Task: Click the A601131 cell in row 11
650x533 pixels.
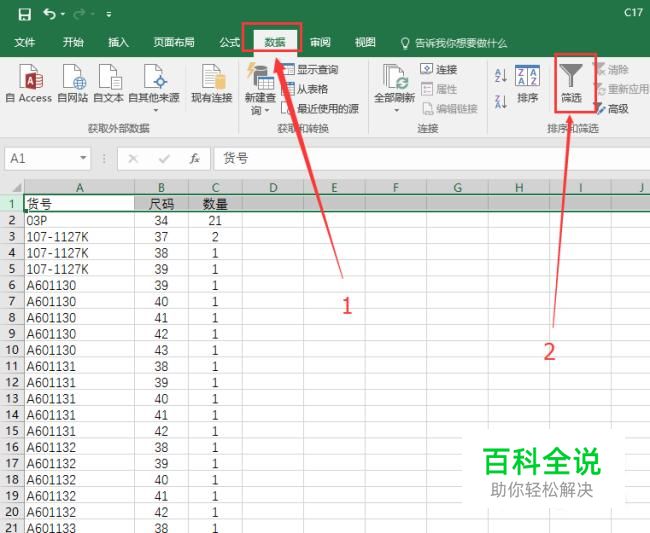Action: 79,366
